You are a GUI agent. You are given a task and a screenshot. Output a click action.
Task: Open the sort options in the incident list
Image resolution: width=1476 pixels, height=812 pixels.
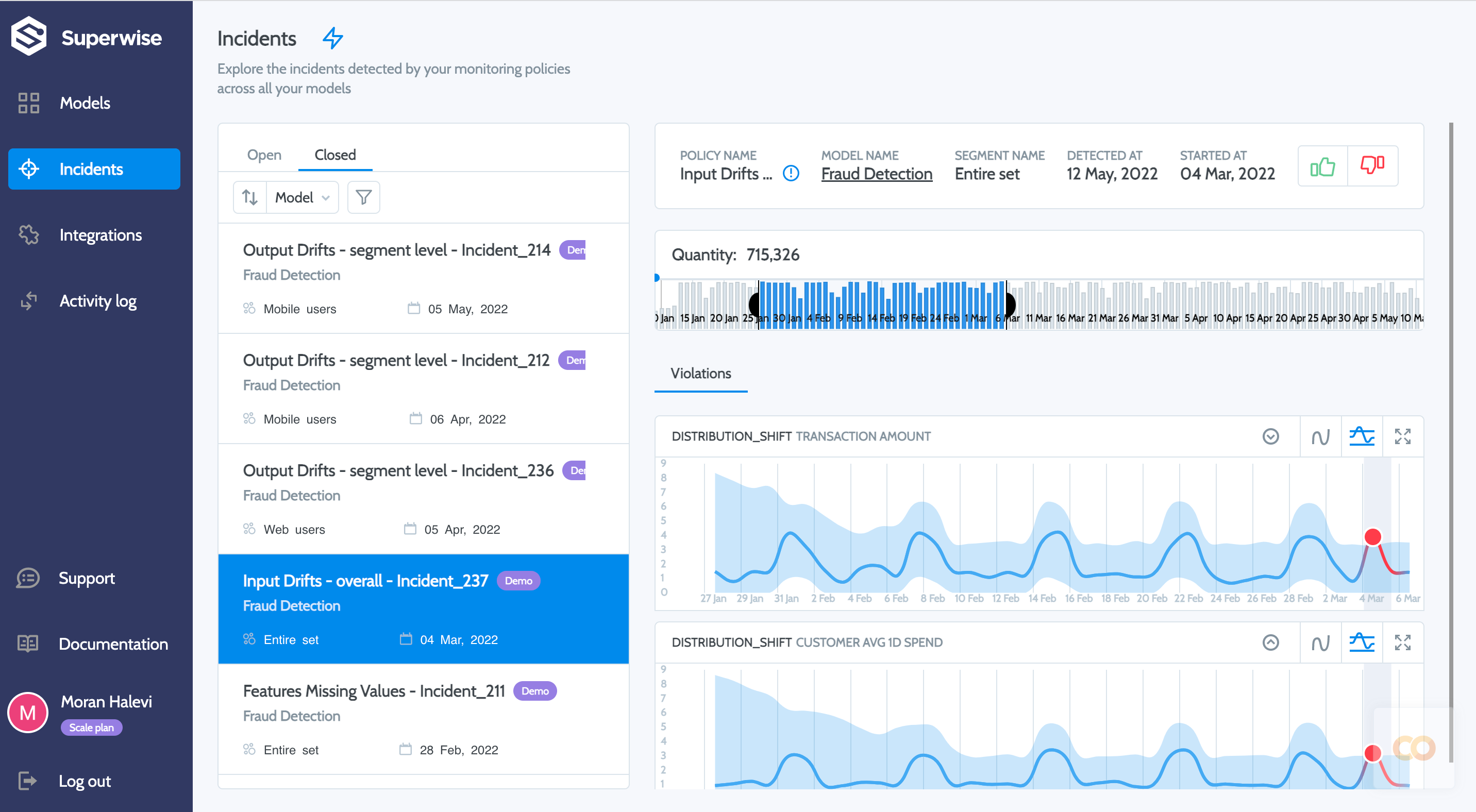[x=250, y=197]
